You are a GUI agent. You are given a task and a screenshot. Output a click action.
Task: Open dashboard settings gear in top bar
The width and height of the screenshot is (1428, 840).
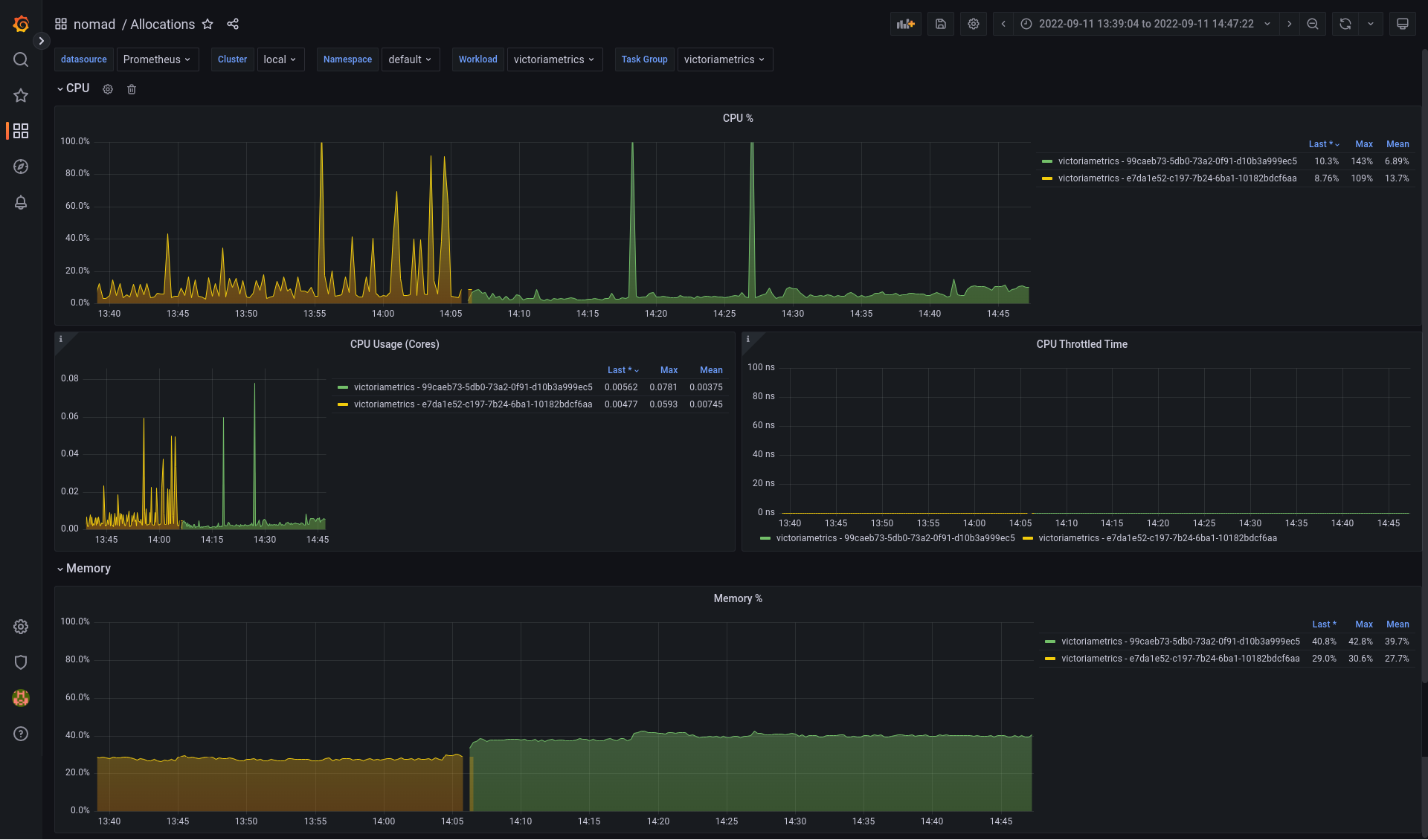[973, 24]
